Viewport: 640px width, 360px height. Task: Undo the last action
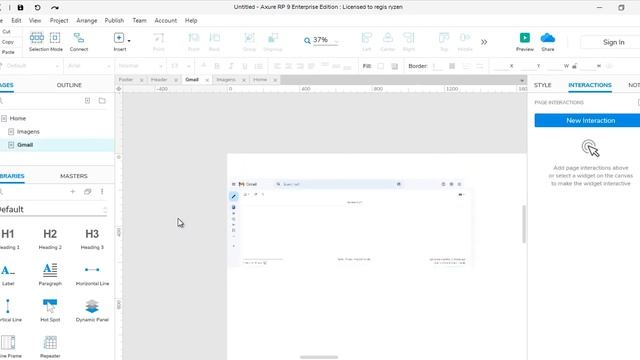tap(37, 7)
